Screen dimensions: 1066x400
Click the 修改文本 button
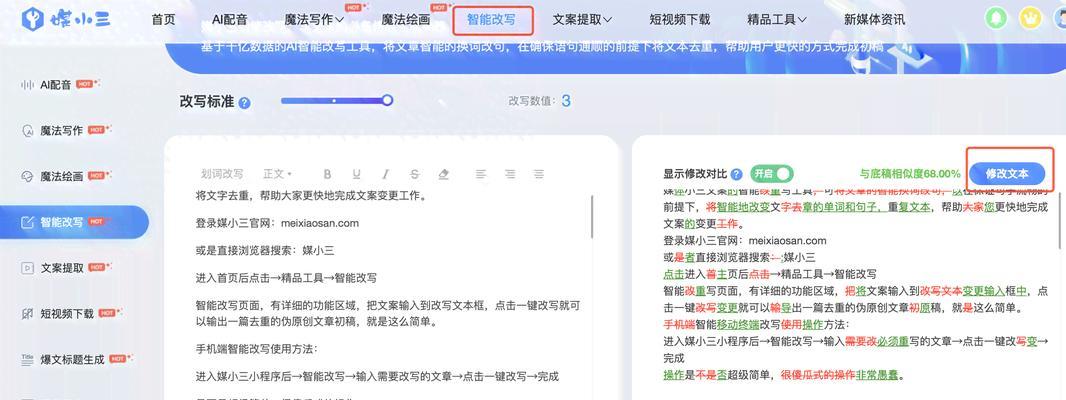[1008, 173]
